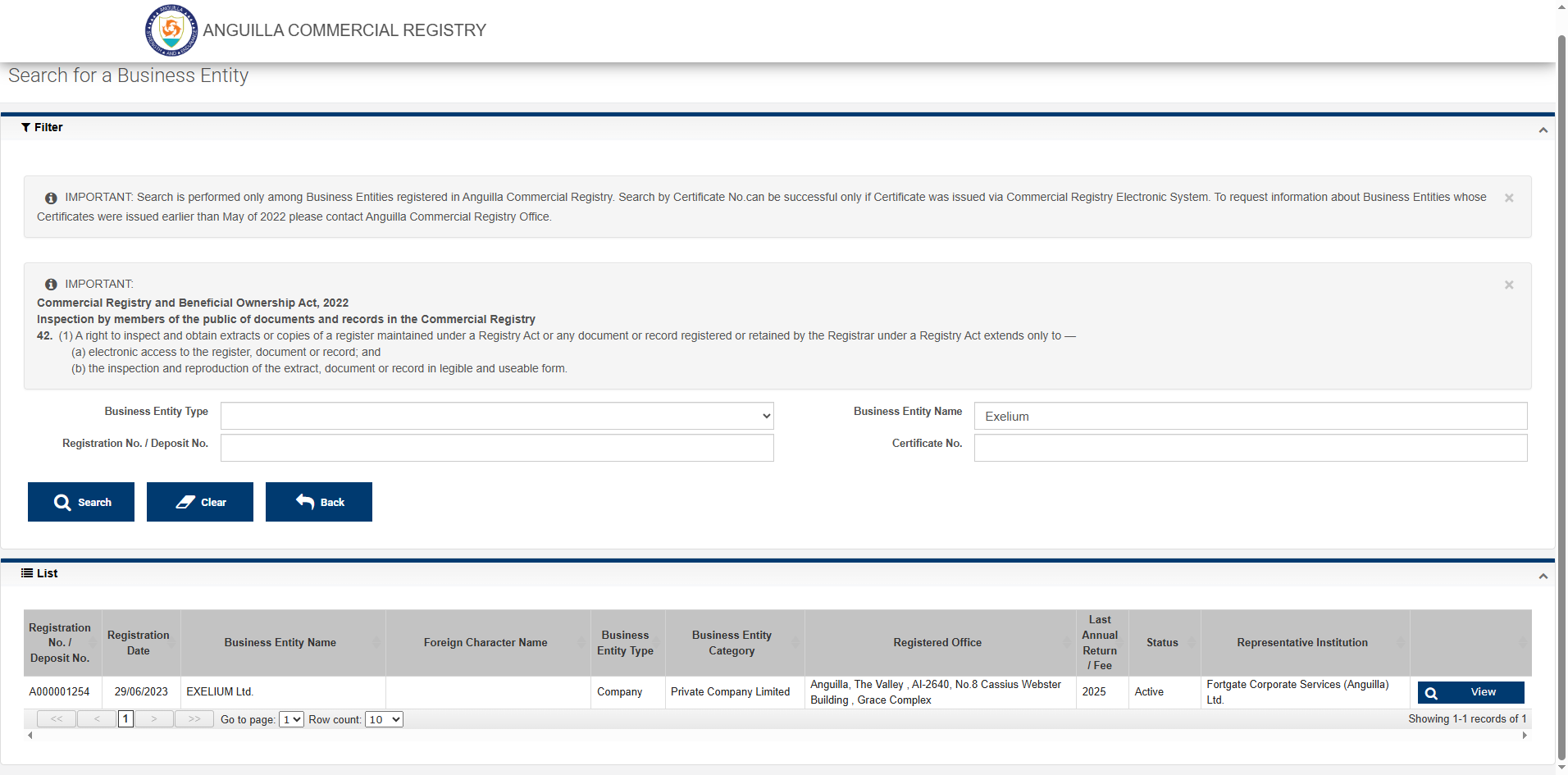Click the Certificate No. input field

click(1250, 448)
